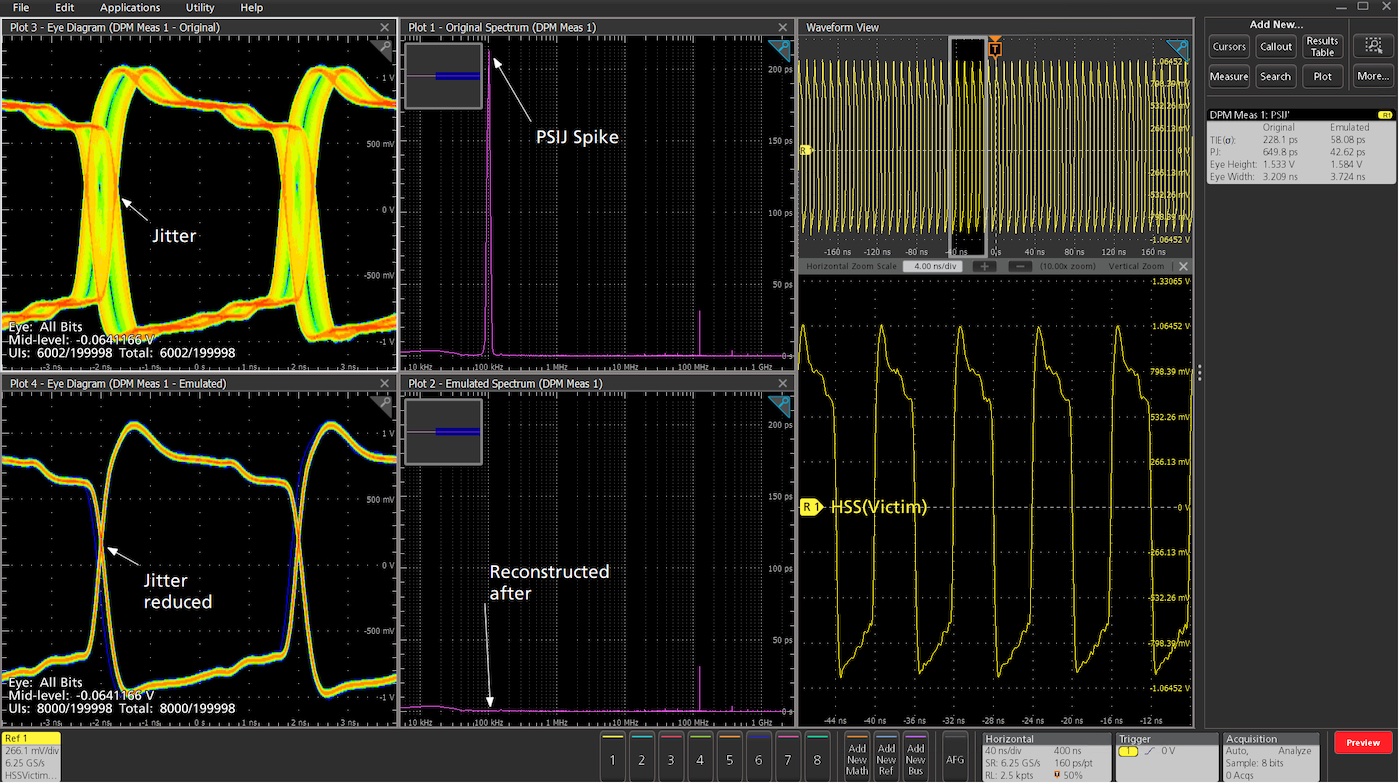Open the Horizontal Zoom Scale selector
The image size is (1400, 784).
click(933, 266)
